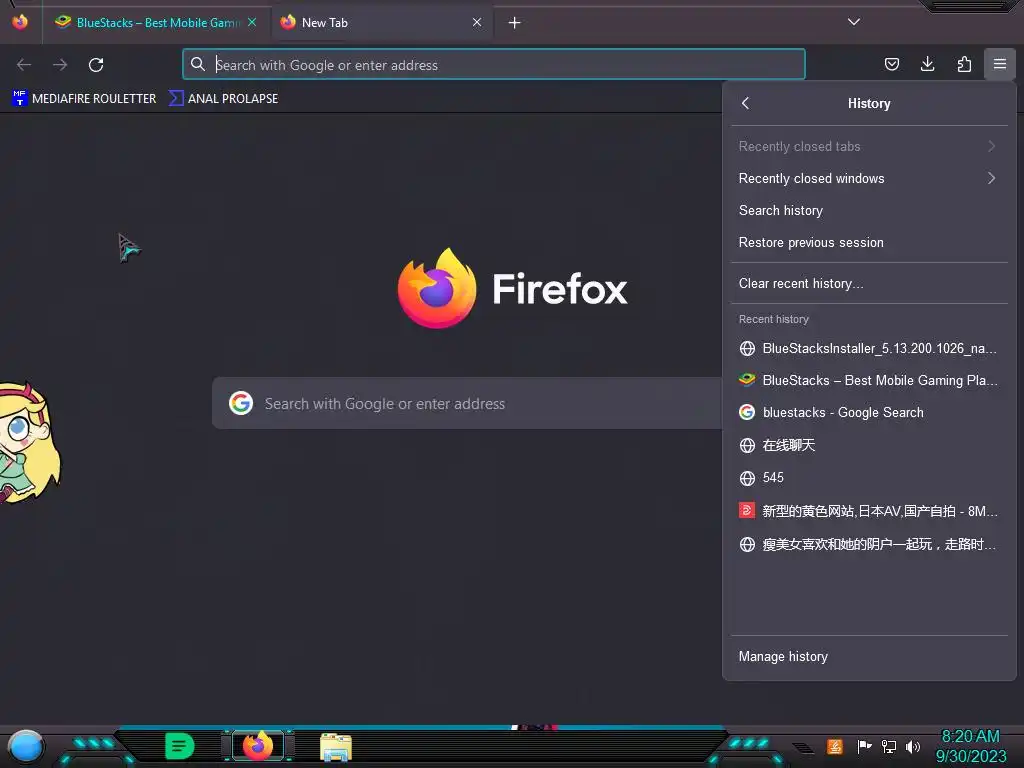Screen dimensions: 1024x768
Task: Choose Restore previous session
Action: (x=869, y=242)
